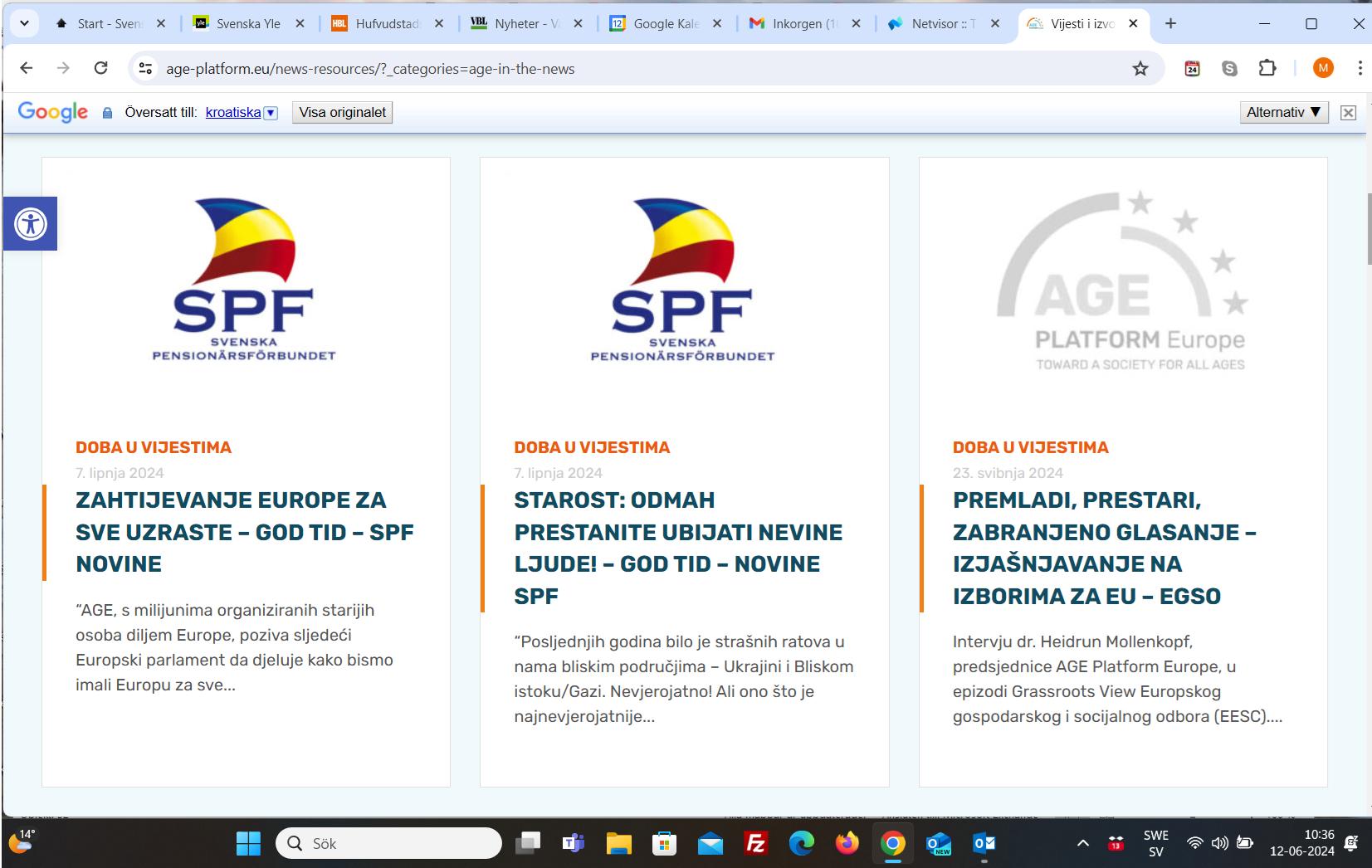
Task: Click the Visa originalet button
Action: tap(342, 111)
